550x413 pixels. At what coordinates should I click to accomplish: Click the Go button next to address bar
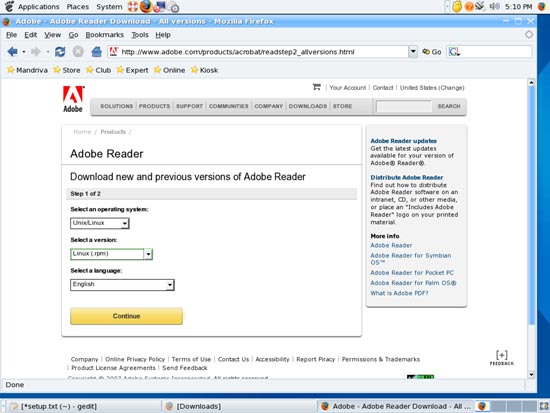click(432, 52)
